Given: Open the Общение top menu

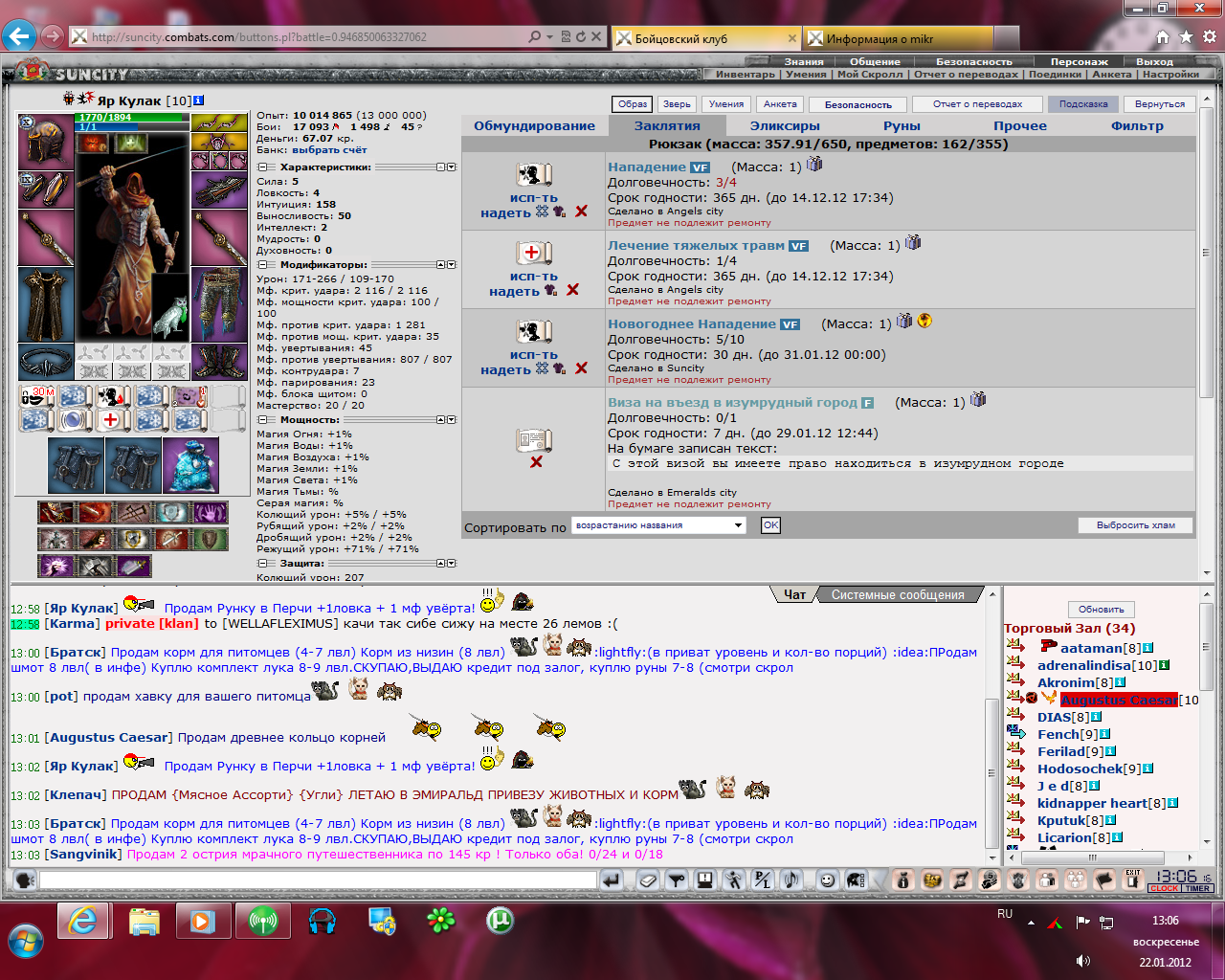Looking at the screenshot, I should pyautogui.click(x=875, y=61).
